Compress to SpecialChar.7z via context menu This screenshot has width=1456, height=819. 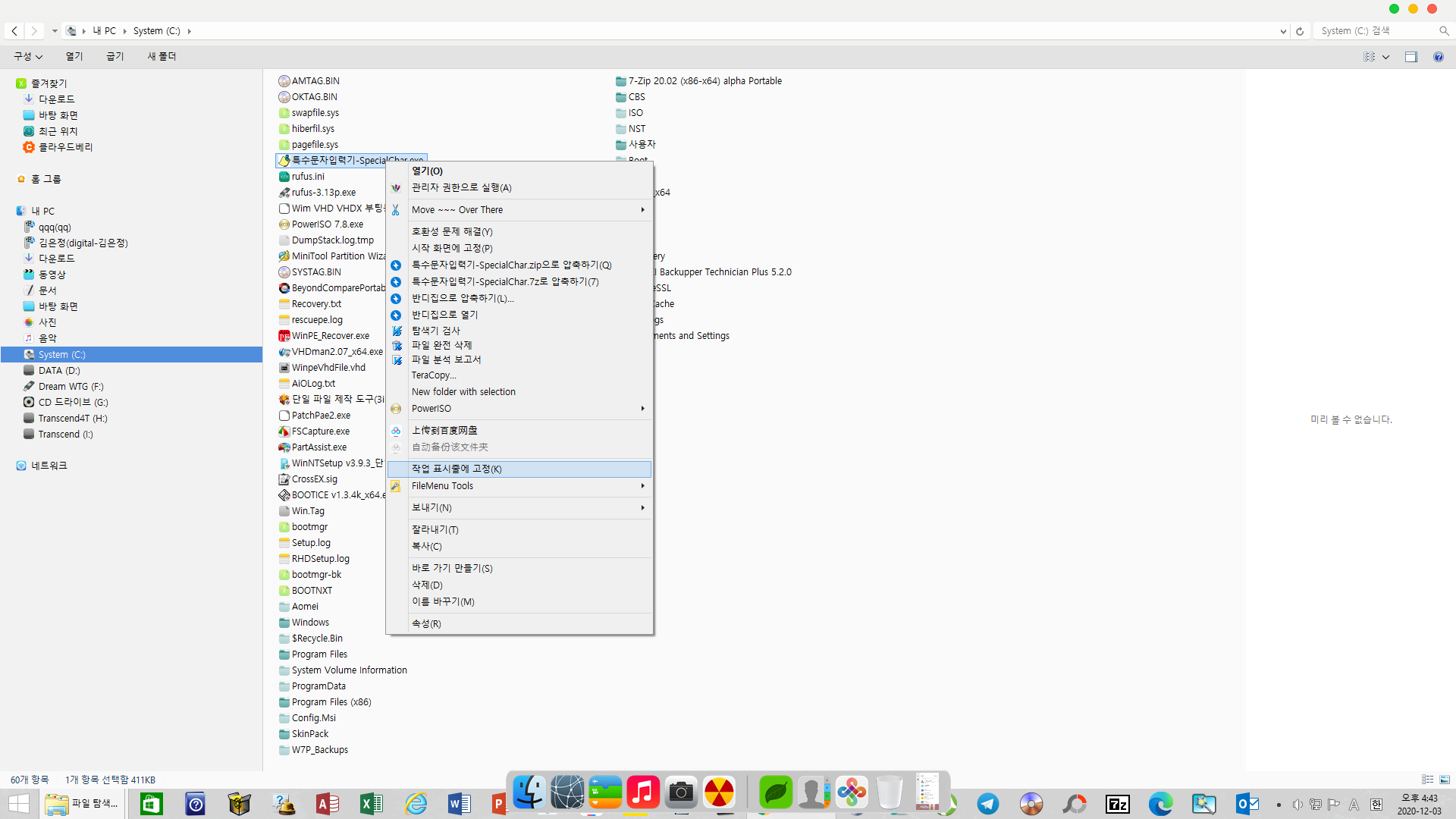pyautogui.click(x=519, y=282)
